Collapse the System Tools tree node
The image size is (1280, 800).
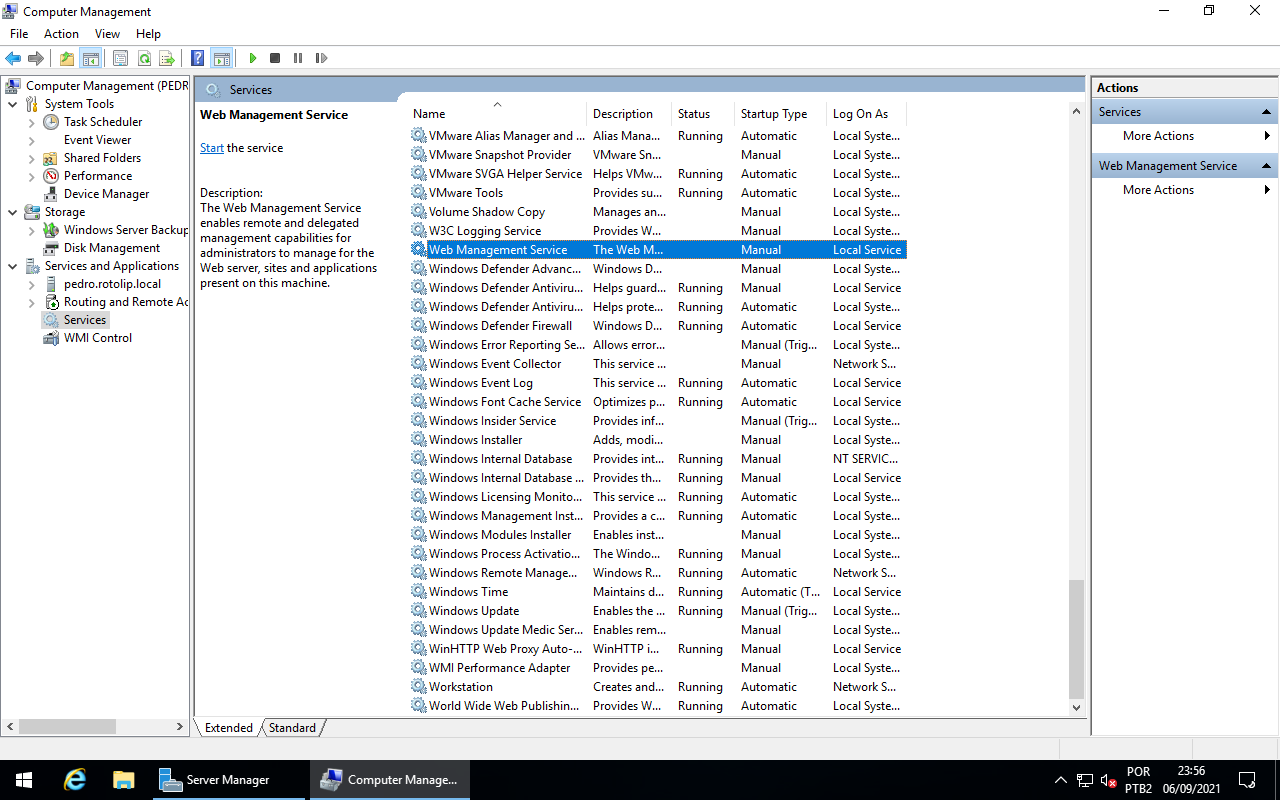click(x=12, y=104)
